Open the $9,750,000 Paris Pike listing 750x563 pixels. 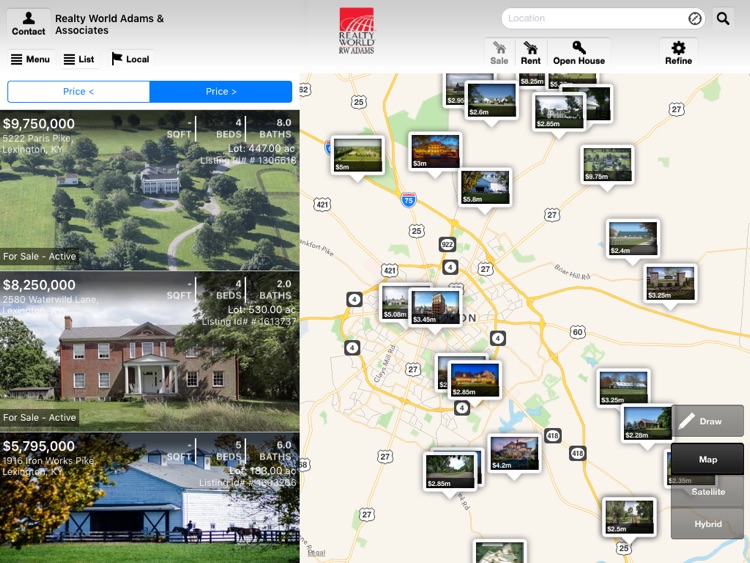pos(150,190)
